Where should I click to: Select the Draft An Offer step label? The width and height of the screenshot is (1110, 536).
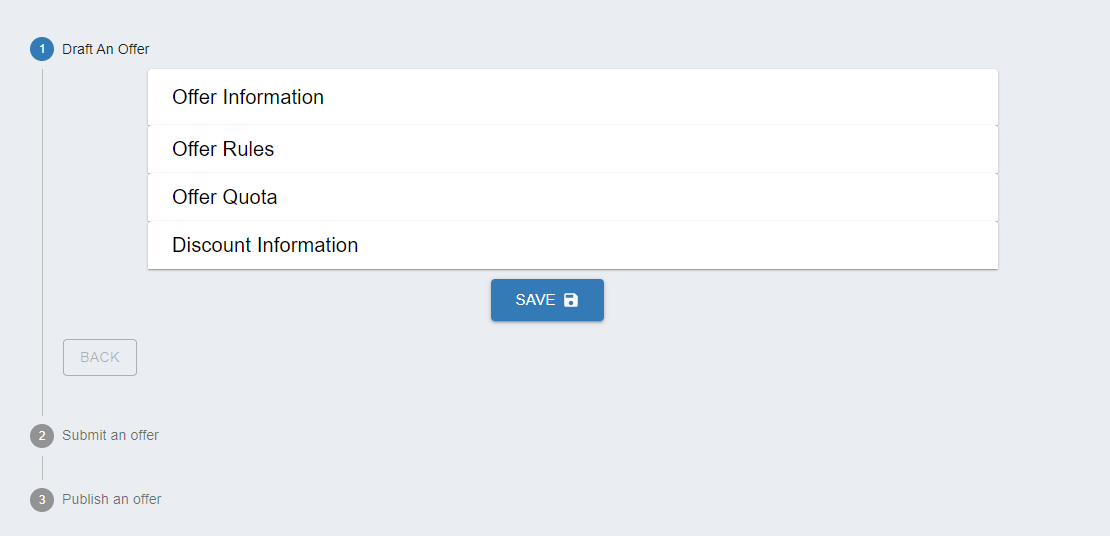[x=106, y=49]
